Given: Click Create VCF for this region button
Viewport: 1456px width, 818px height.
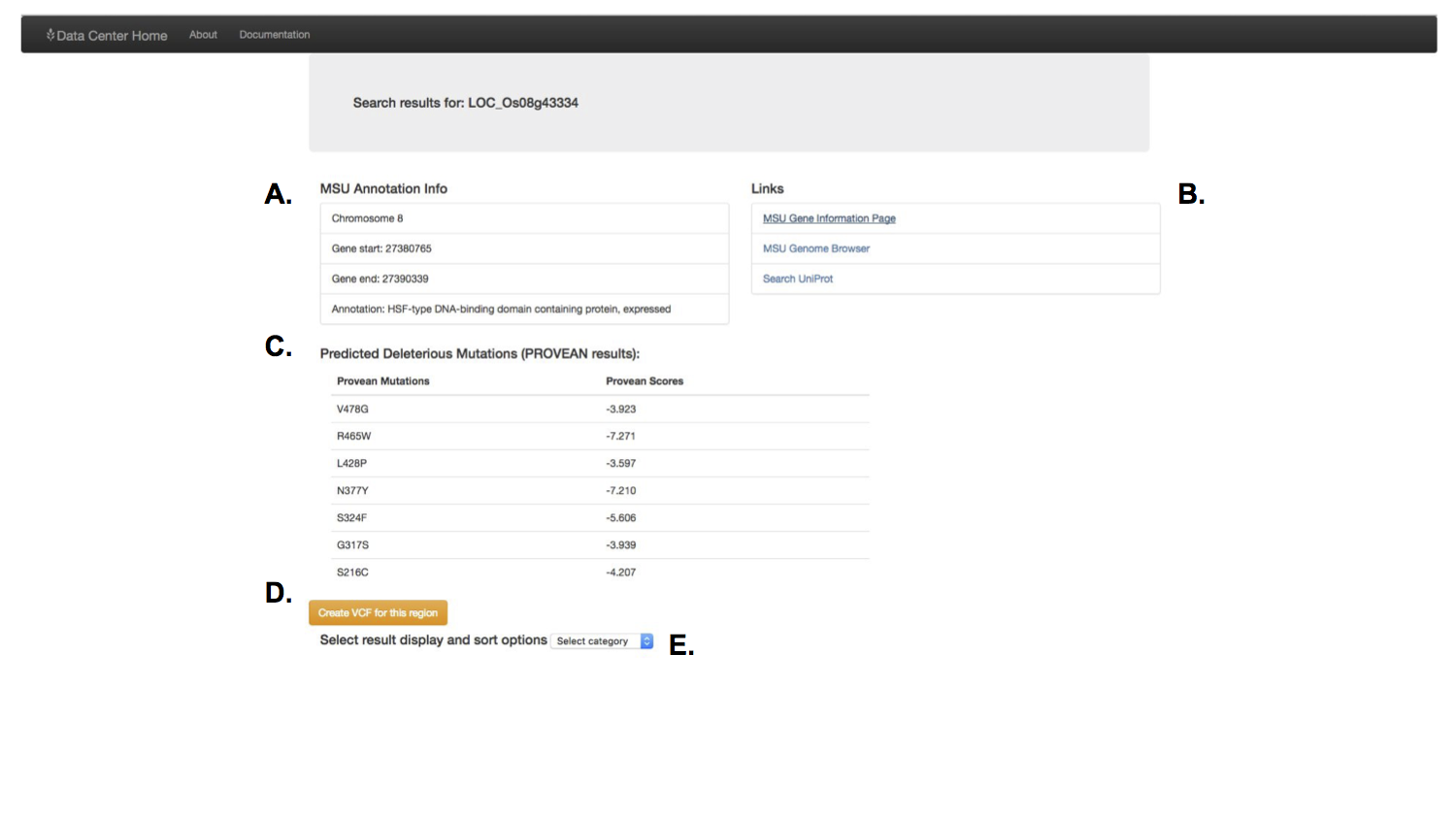Looking at the screenshot, I should 379,612.
